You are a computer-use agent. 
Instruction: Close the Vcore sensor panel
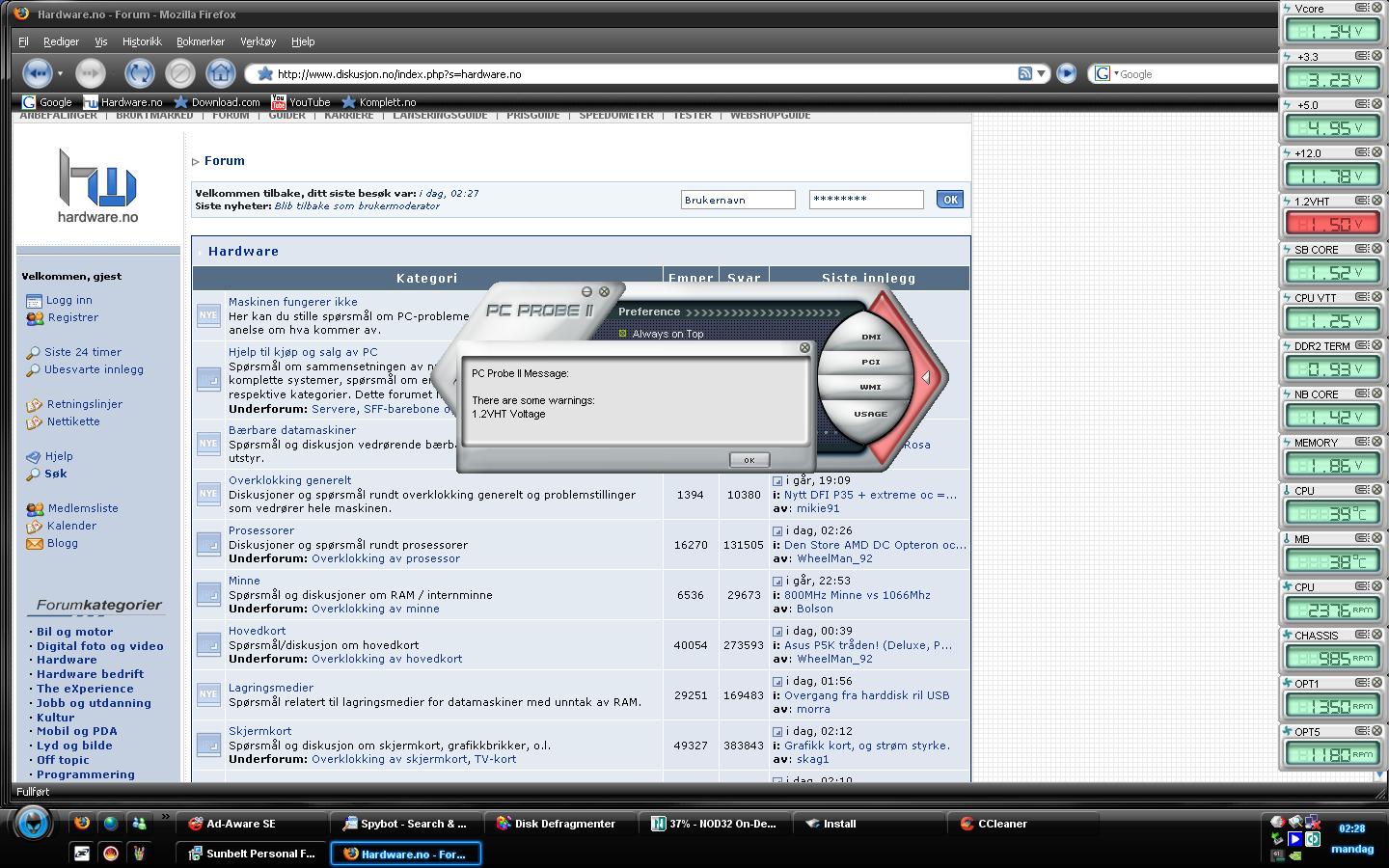point(1377,8)
